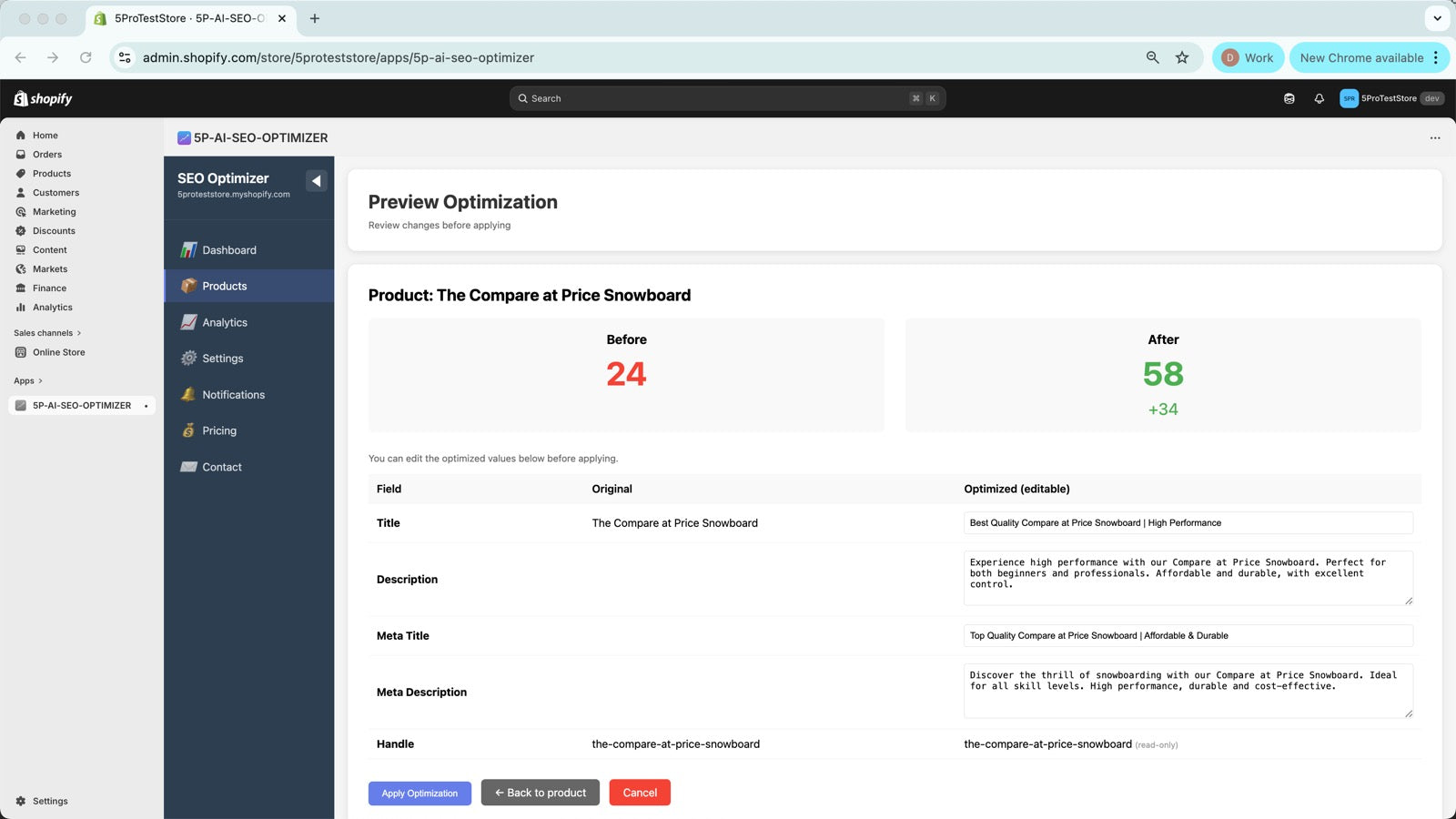Open Shopify admin Settings gear
Viewport: 1456px width, 819px height.
(42, 802)
